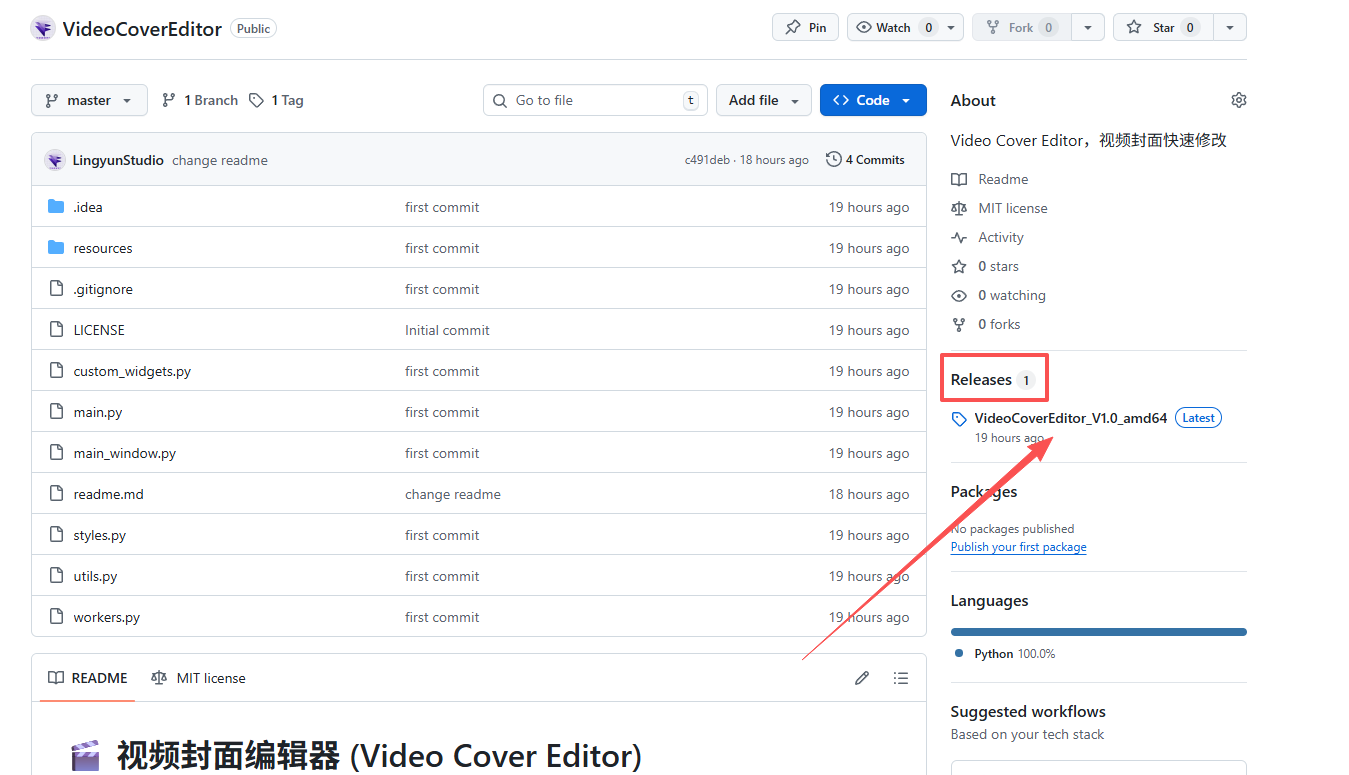Click the About settings gear icon

click(x=1239, y=100)
